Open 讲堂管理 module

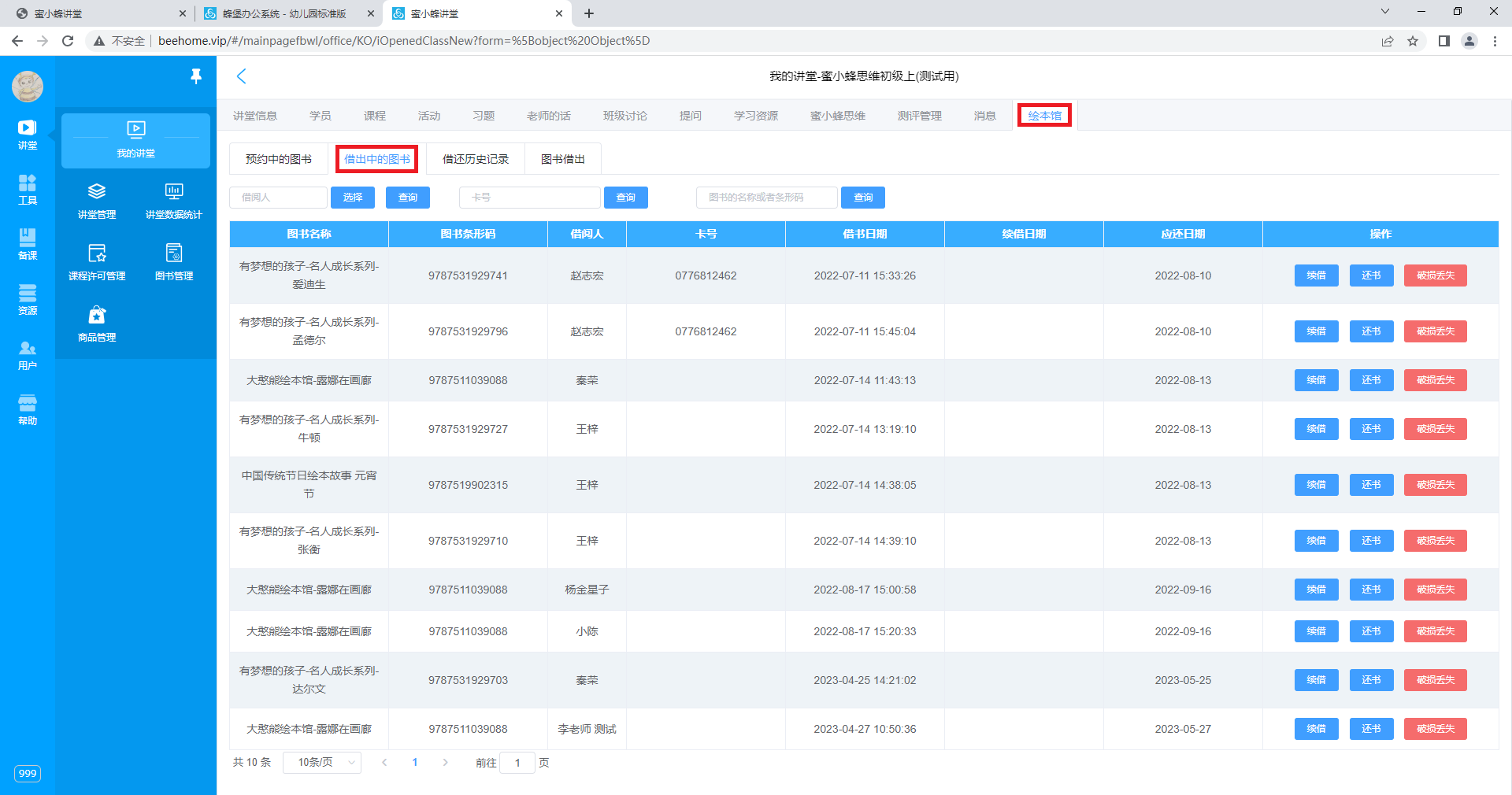tap(97, 201)
